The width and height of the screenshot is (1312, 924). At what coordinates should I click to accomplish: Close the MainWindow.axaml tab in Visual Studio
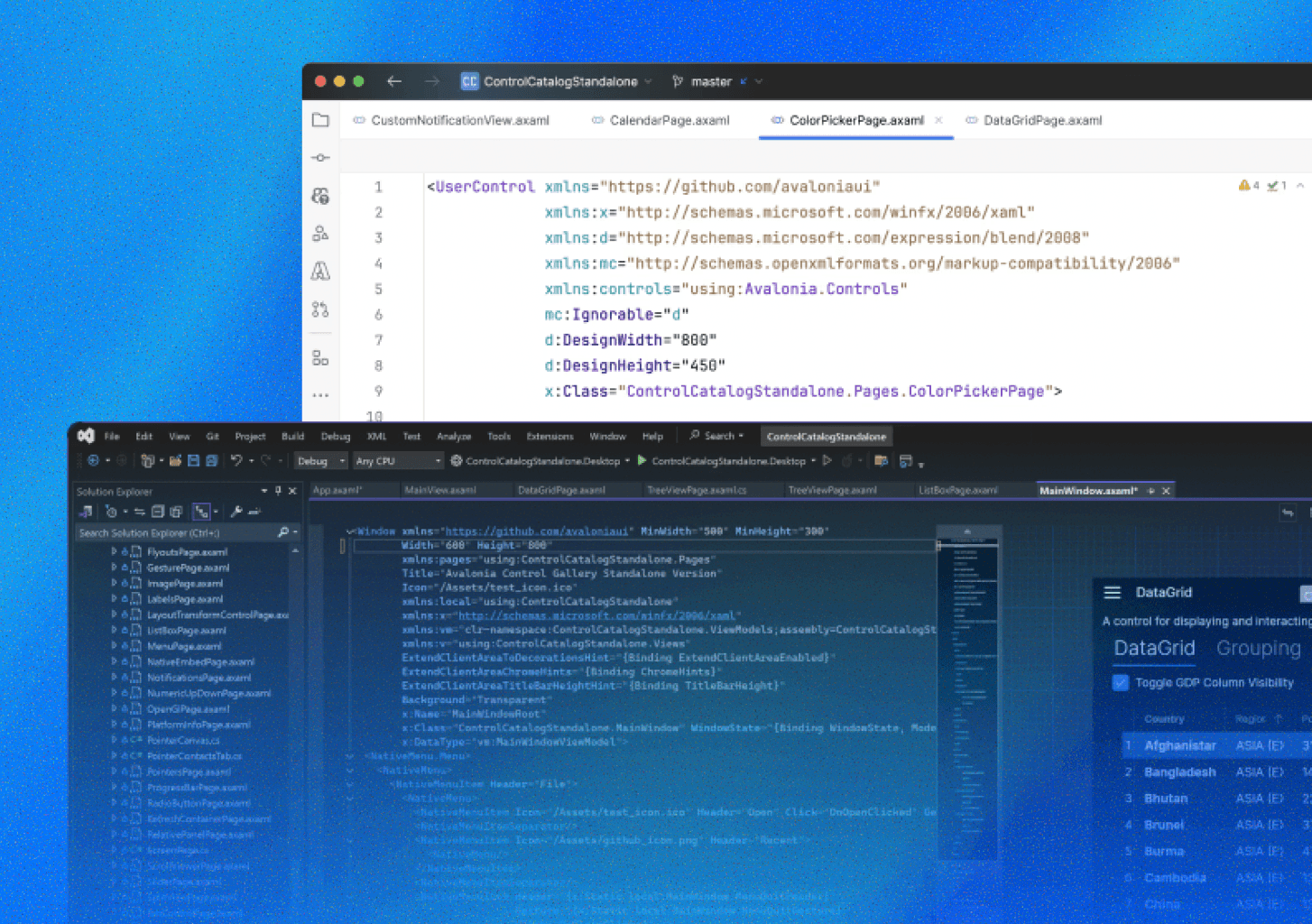[1166, 491]
